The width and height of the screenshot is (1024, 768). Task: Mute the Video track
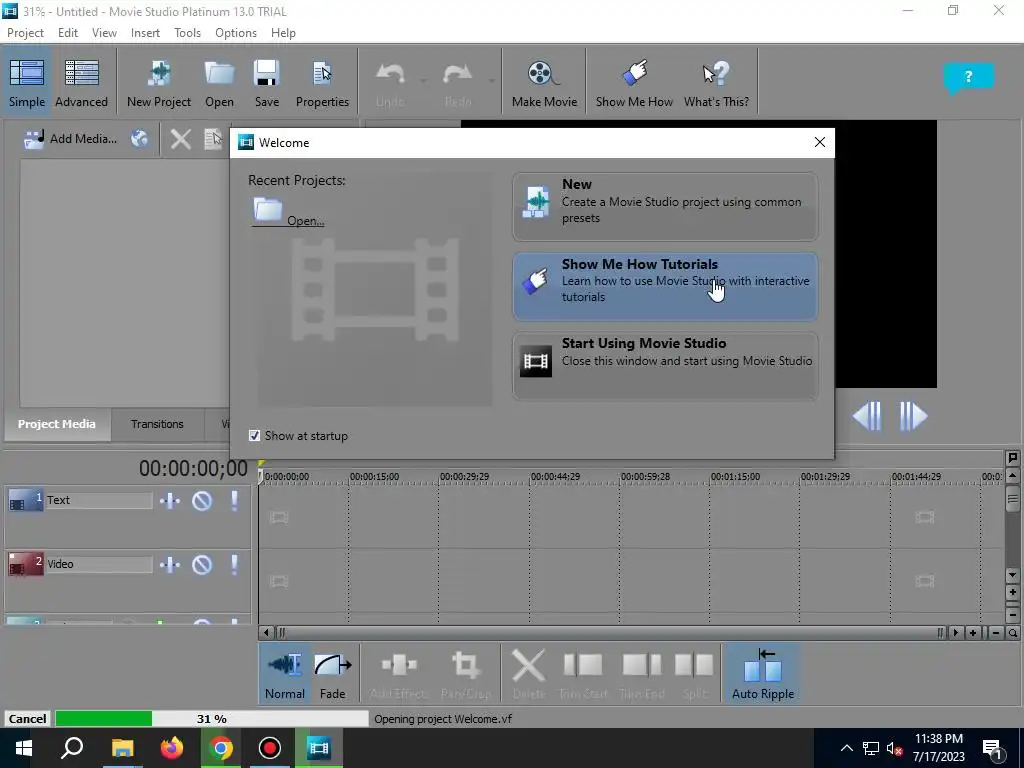click(x=202, y=565)
